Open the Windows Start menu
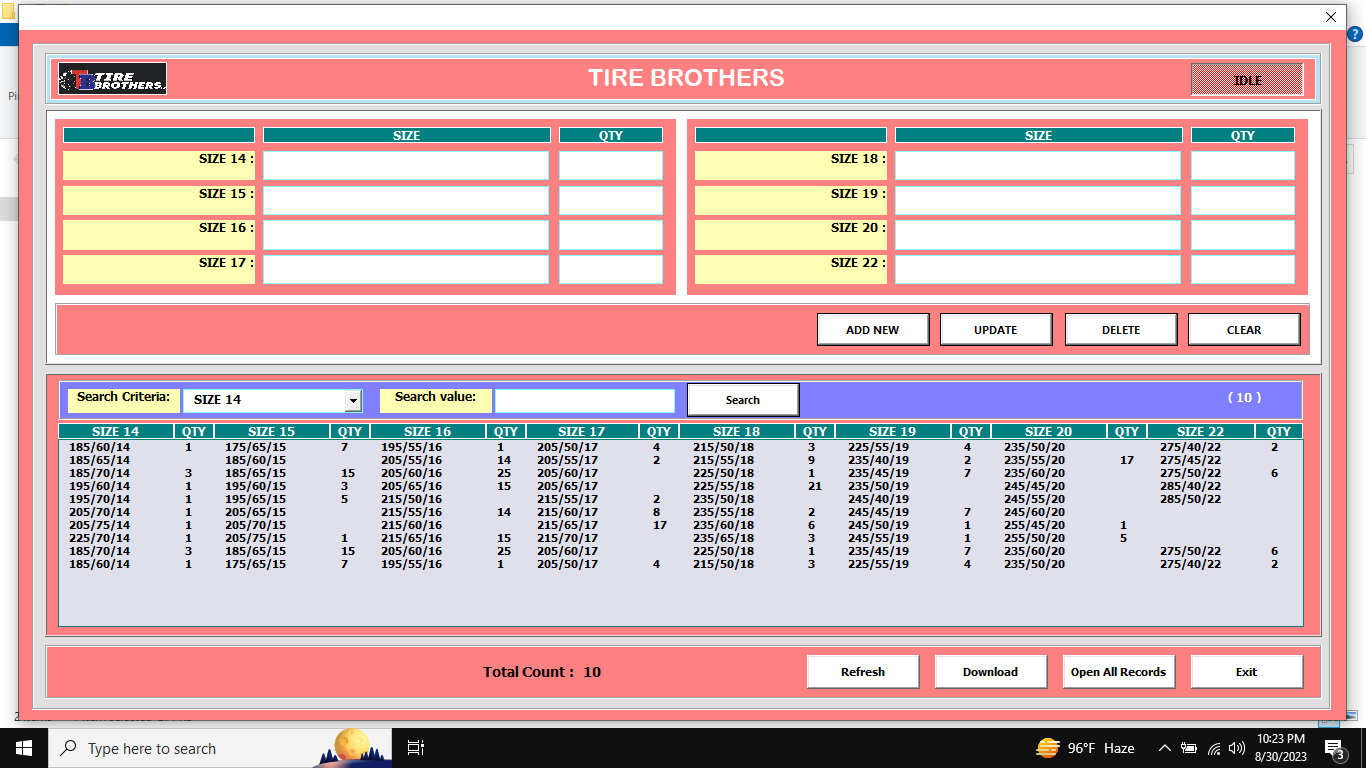The height and width of the screenshot is (771, 1366). (23, 748)
